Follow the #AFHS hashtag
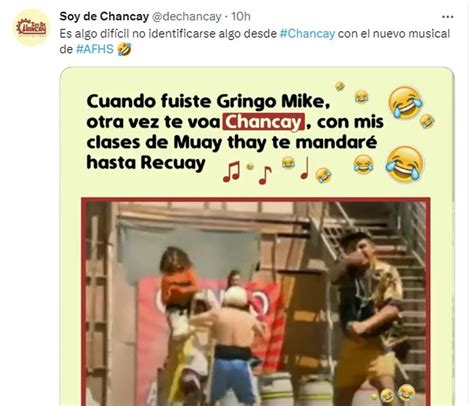This screenshot has height=406, width=474. pos(95,49)
